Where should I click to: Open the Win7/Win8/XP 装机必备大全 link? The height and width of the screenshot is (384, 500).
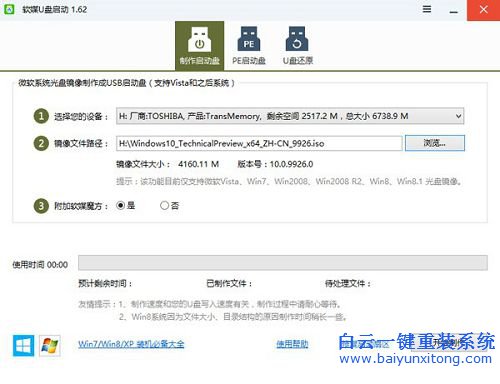pyautogui.click(x=131, y=344)
